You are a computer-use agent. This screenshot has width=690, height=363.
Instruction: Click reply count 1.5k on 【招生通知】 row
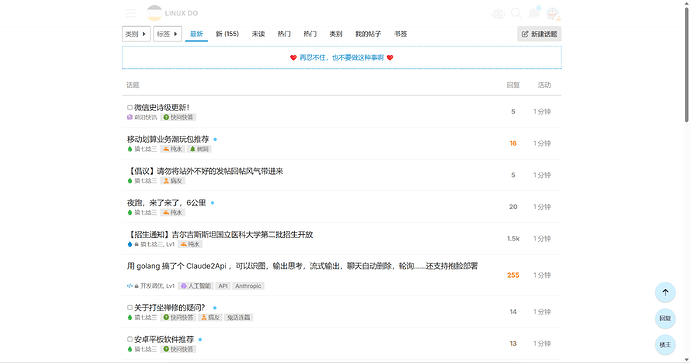pyautogui.click(x=513, y=238)
